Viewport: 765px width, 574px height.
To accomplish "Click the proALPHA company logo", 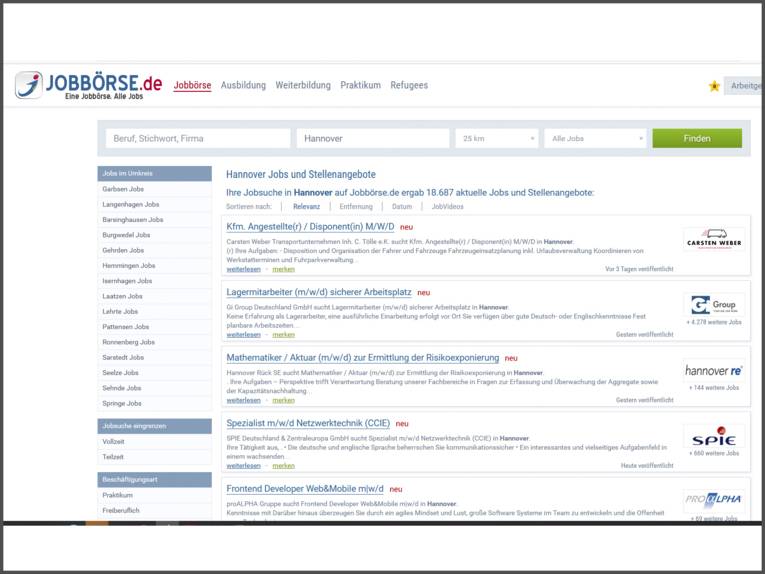I will point(713,499).
